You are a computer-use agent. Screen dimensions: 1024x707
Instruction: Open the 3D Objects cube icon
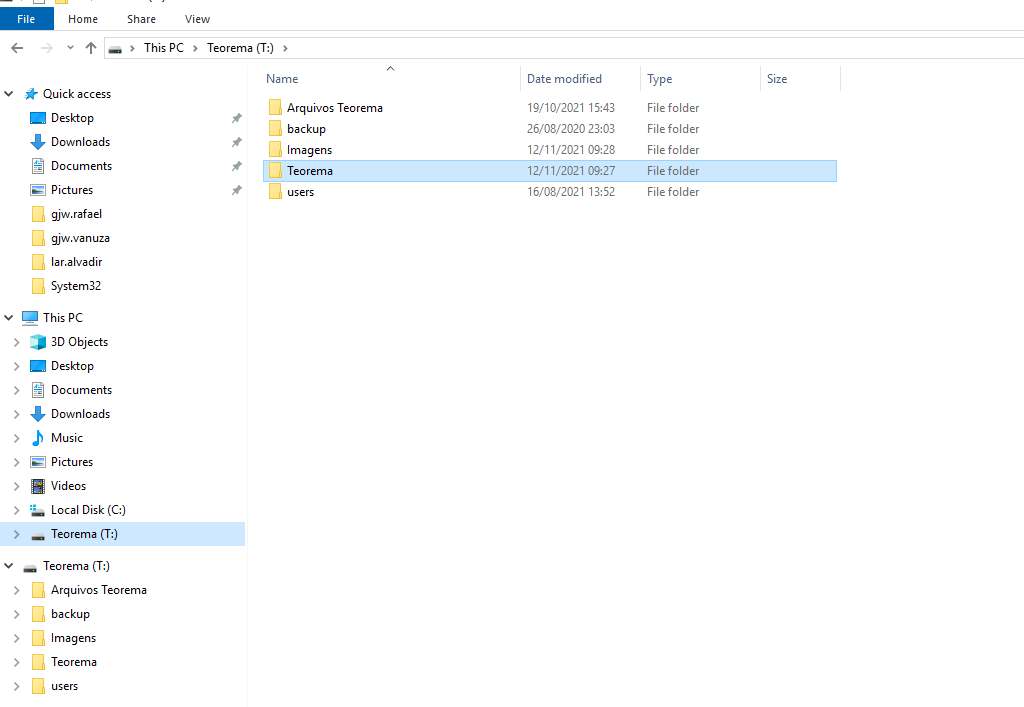[x=38, y=342]
